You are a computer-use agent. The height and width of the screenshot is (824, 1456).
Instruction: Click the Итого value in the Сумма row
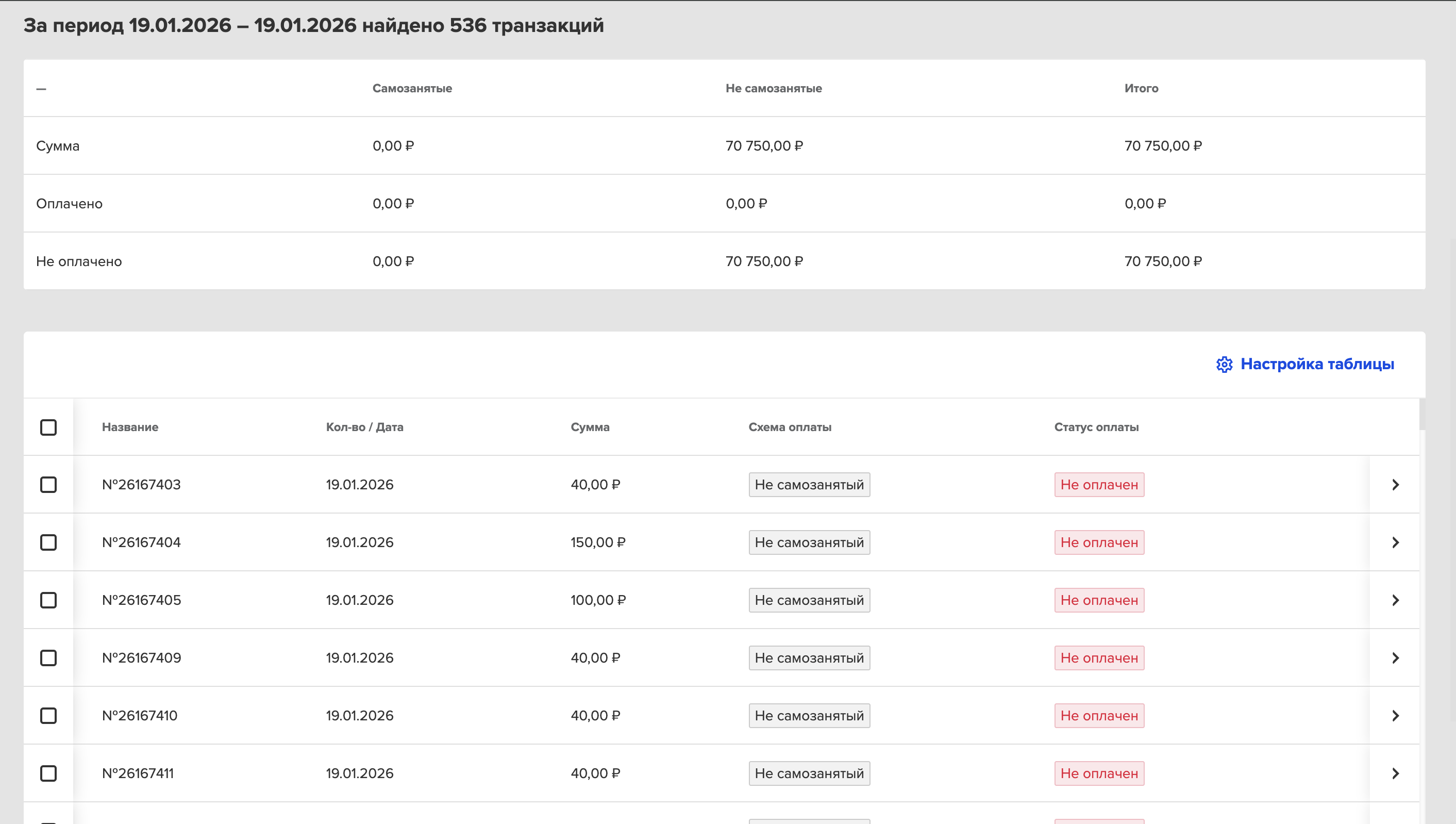tap(1163, 146)
